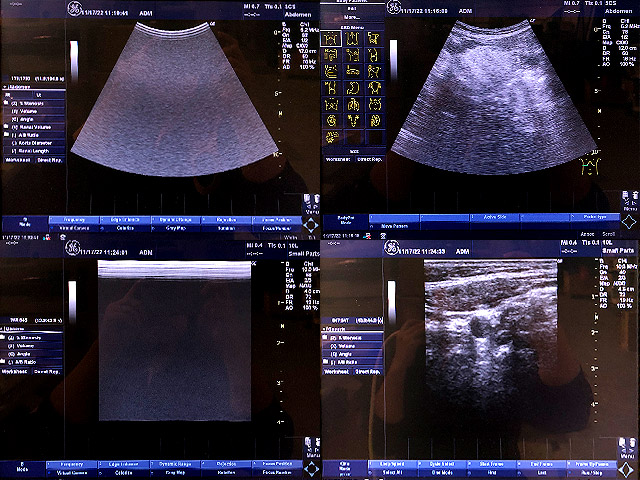Select Dynamic Range in the 11:10:44 soft menu
The image size is (640, 480).
(x=176, y=220)
